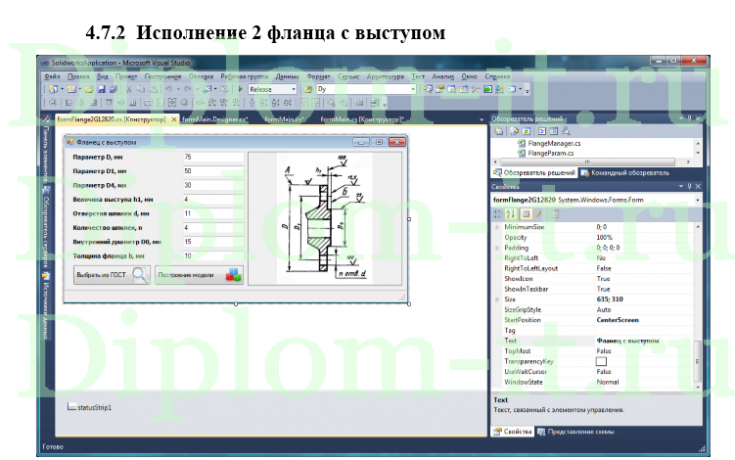735x460 pixels.
Task: Click the Толщина фланца b input field
Action: (213, 256)
